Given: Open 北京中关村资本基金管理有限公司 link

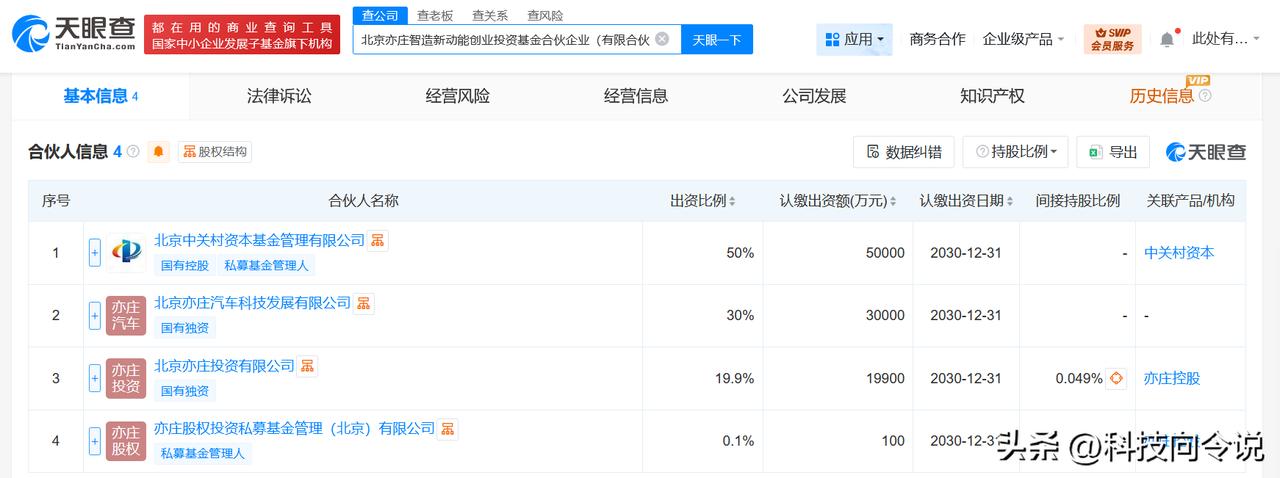Looking at the screenshot, I should 260,241.
